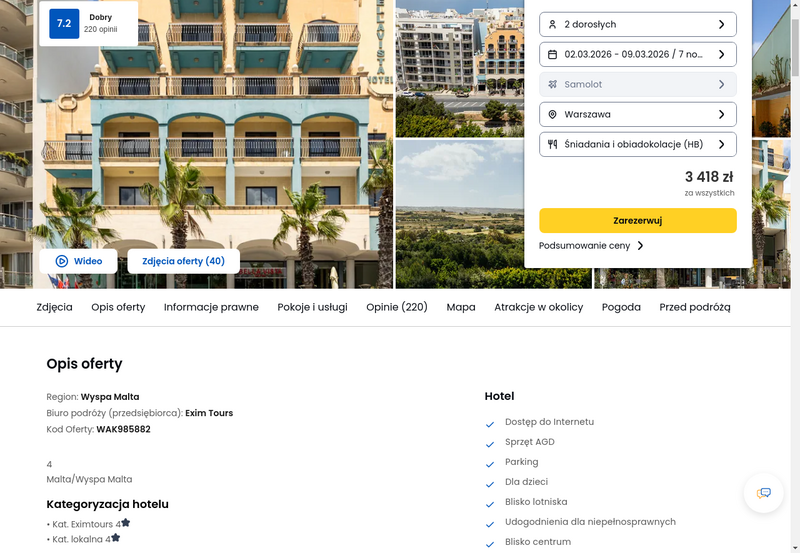Click the 7.2 rating badge
This screenshot has height=553, width=800.
click(x=64, y=23)
